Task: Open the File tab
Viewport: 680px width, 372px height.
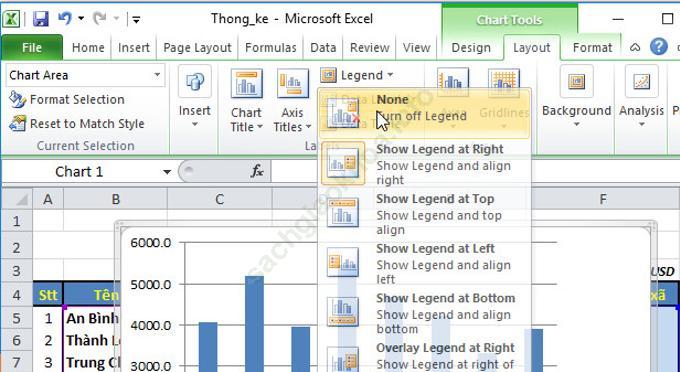Action: [x=32, y=47]
